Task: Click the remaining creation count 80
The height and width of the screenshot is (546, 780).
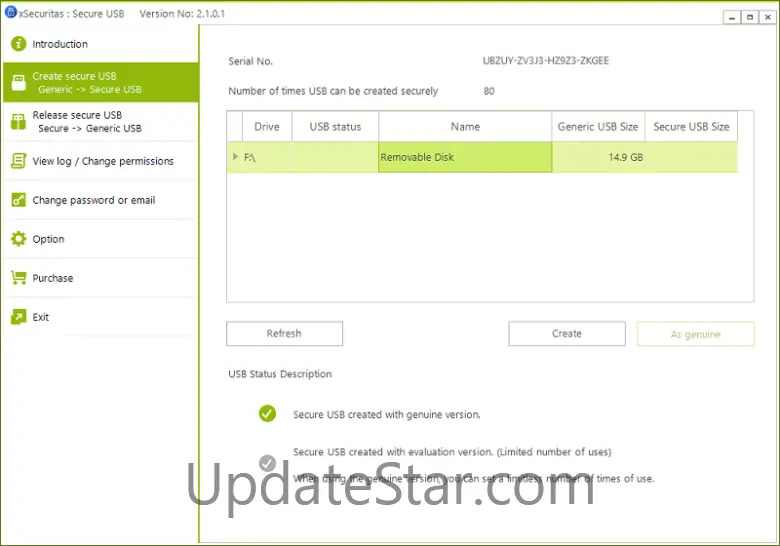Action: tap(489, 91)
